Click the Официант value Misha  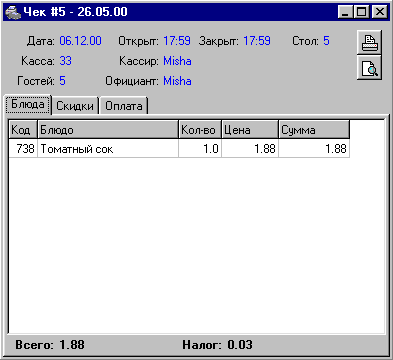pos(177,81)
